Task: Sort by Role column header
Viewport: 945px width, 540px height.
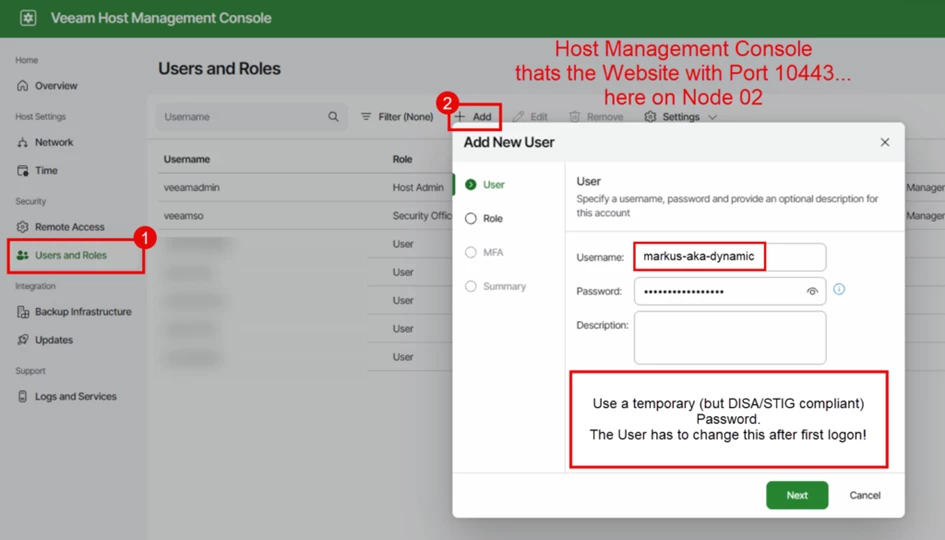Action: pyautogui.click(x=403, y=159)
